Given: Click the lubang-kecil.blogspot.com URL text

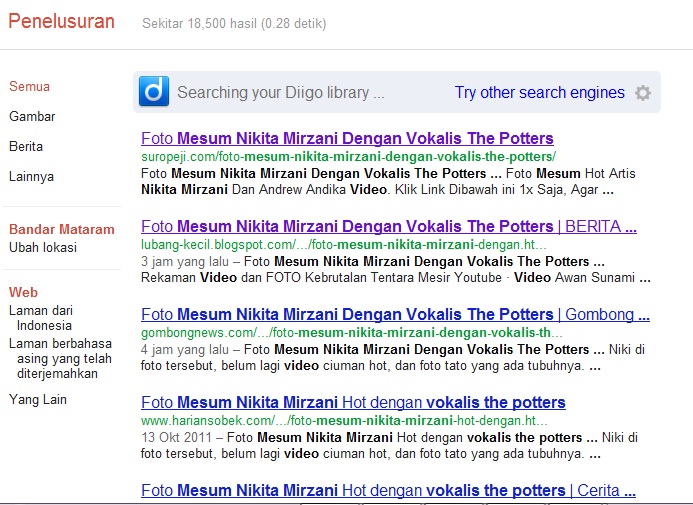Looking at the screenshot, I should (343, 244).
